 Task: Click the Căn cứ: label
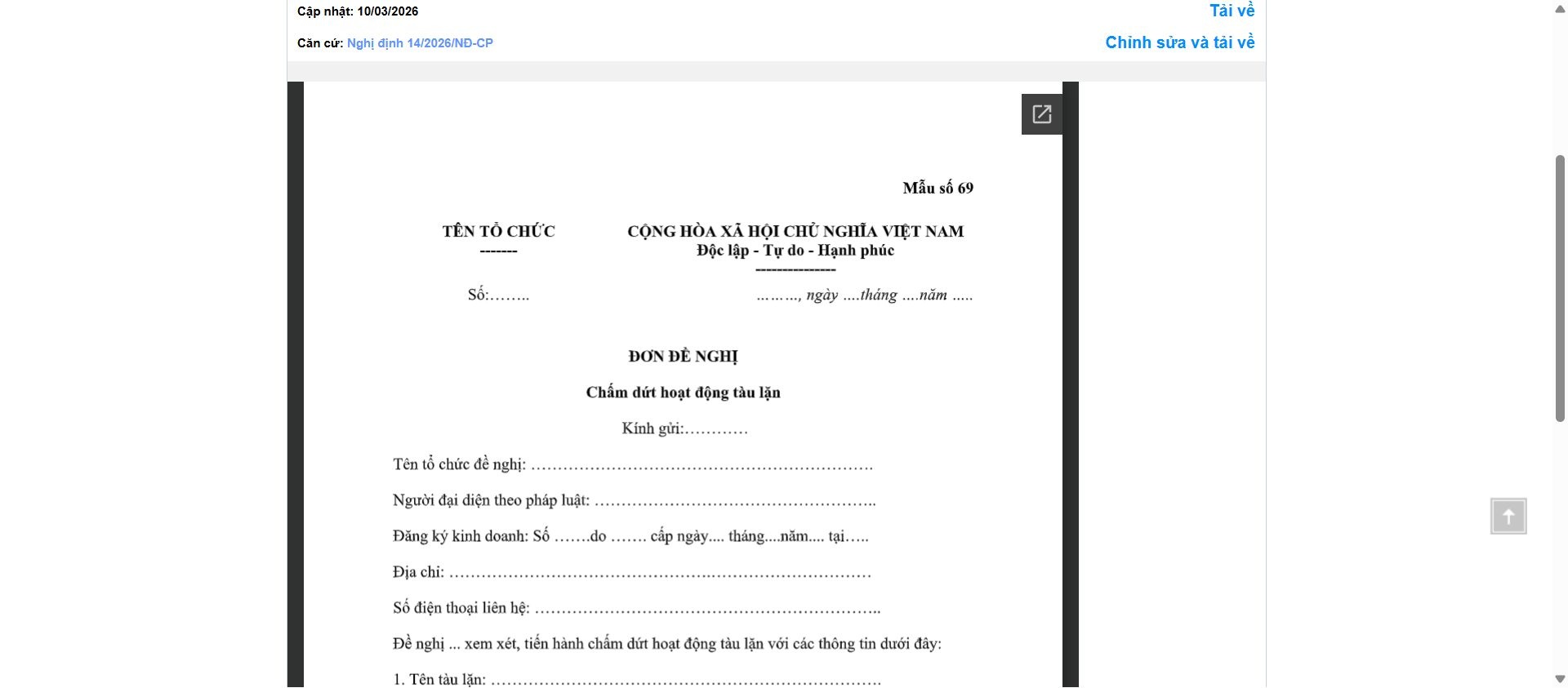click(320, 43)
